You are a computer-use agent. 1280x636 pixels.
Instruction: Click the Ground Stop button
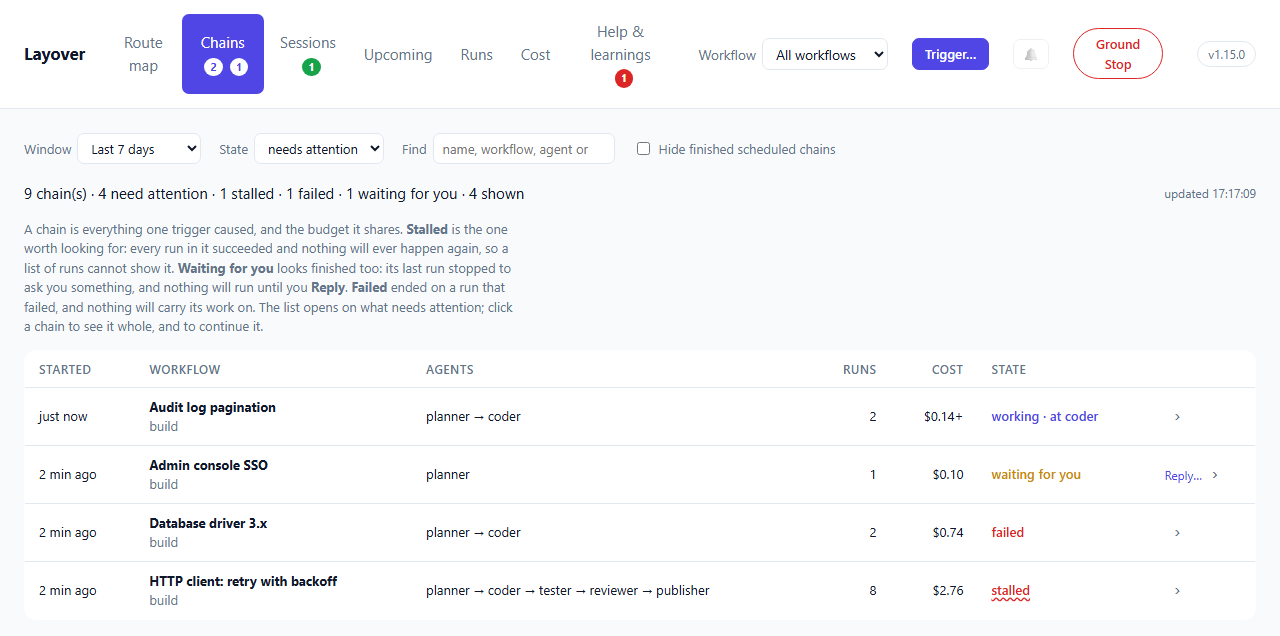click(1118, 54)
